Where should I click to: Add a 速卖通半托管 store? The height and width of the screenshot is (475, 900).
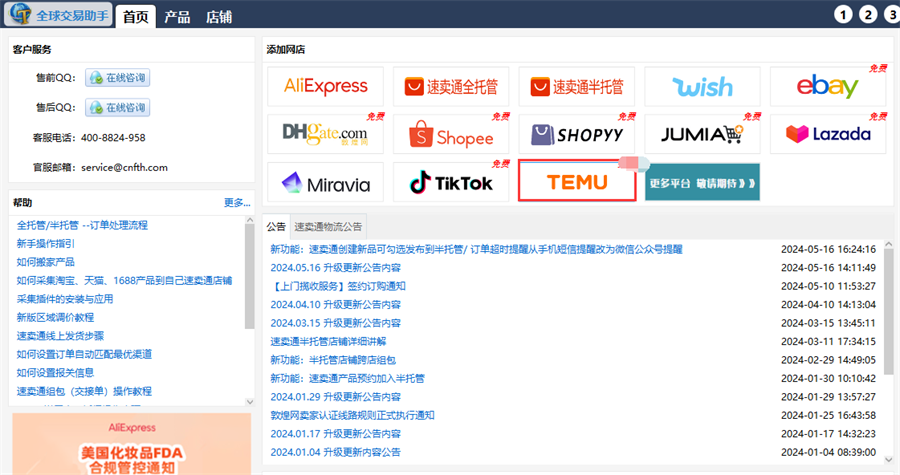[577, 87]
